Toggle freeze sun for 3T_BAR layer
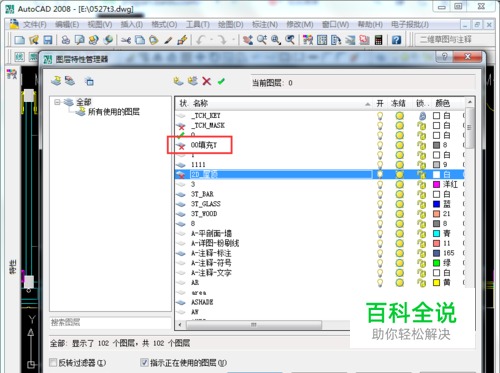Screen dimensions: 500x373 (x=400, y=194)
